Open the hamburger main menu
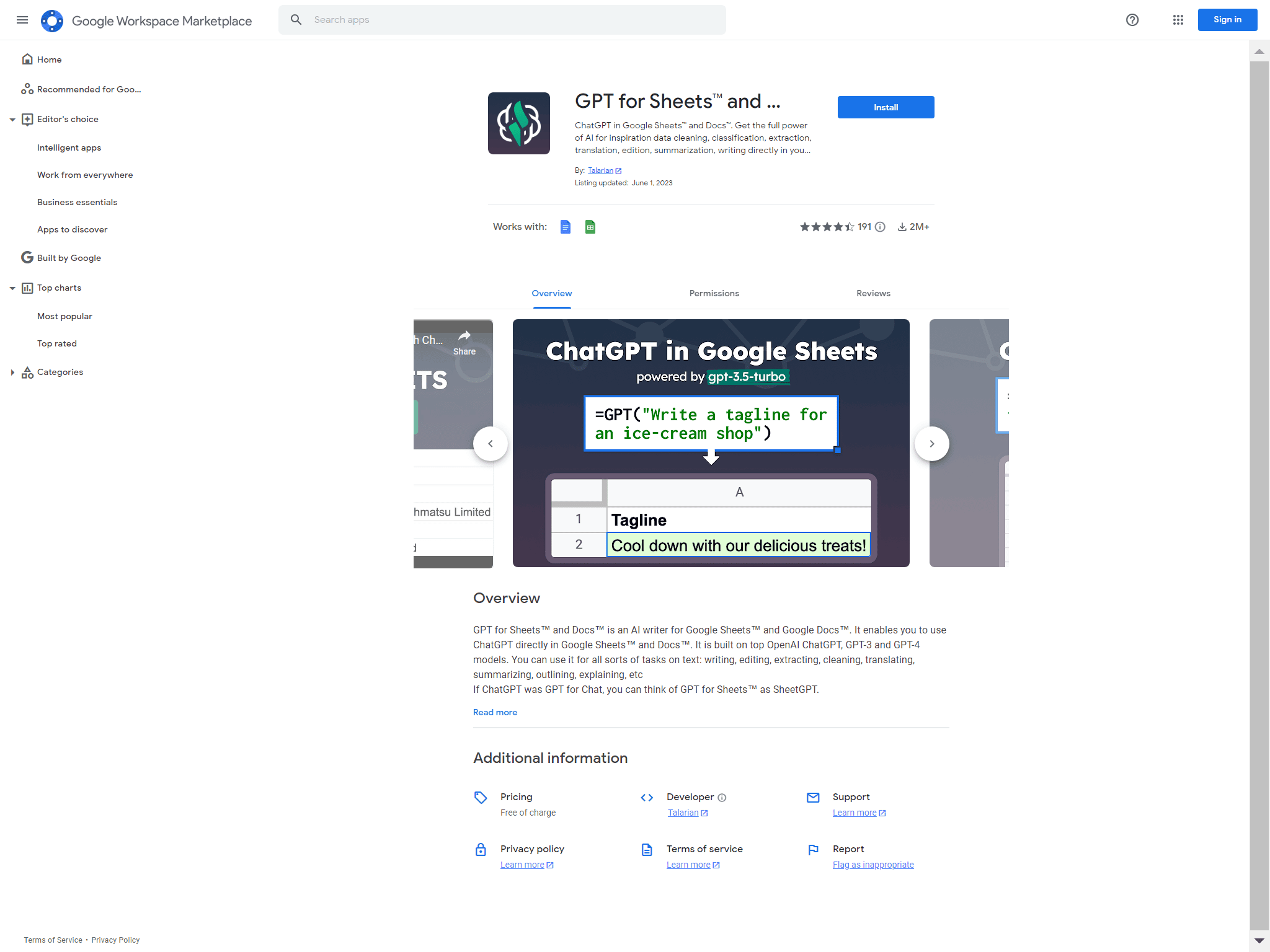Viewport: 1270px width, 952px height. click(22, 20)
